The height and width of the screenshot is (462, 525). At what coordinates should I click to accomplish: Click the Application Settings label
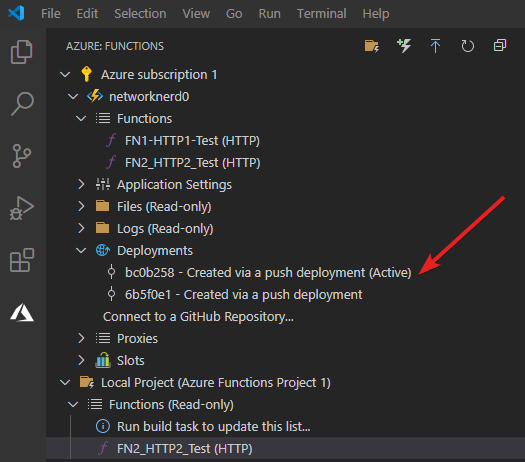174,184
